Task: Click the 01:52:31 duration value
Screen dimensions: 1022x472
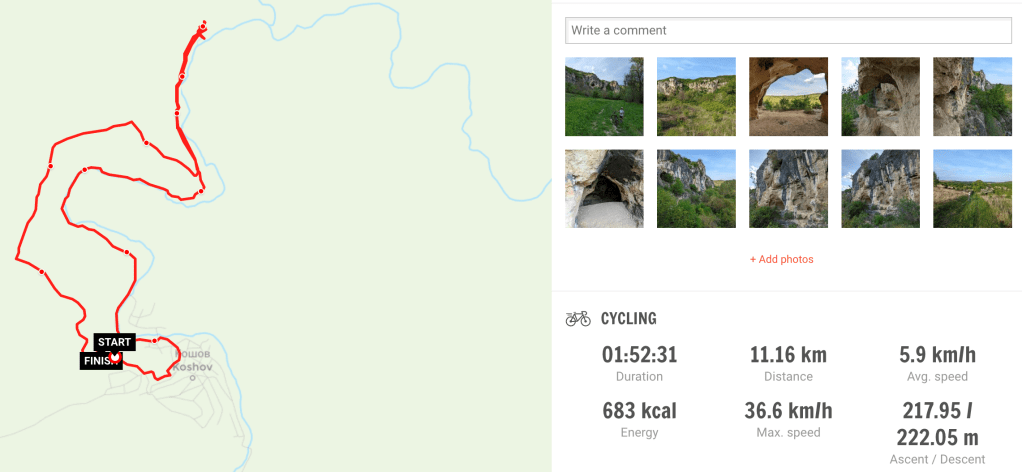Action: [x=639, y=355]
